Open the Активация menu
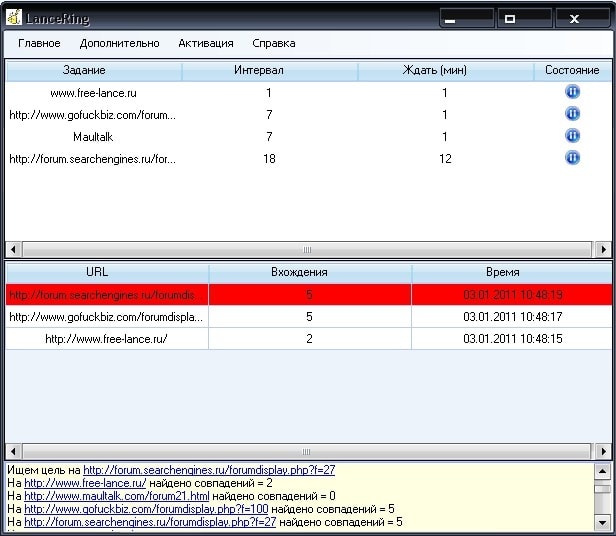Image resolution: width=616 pixels, height=536 pixels. (206, 43)
